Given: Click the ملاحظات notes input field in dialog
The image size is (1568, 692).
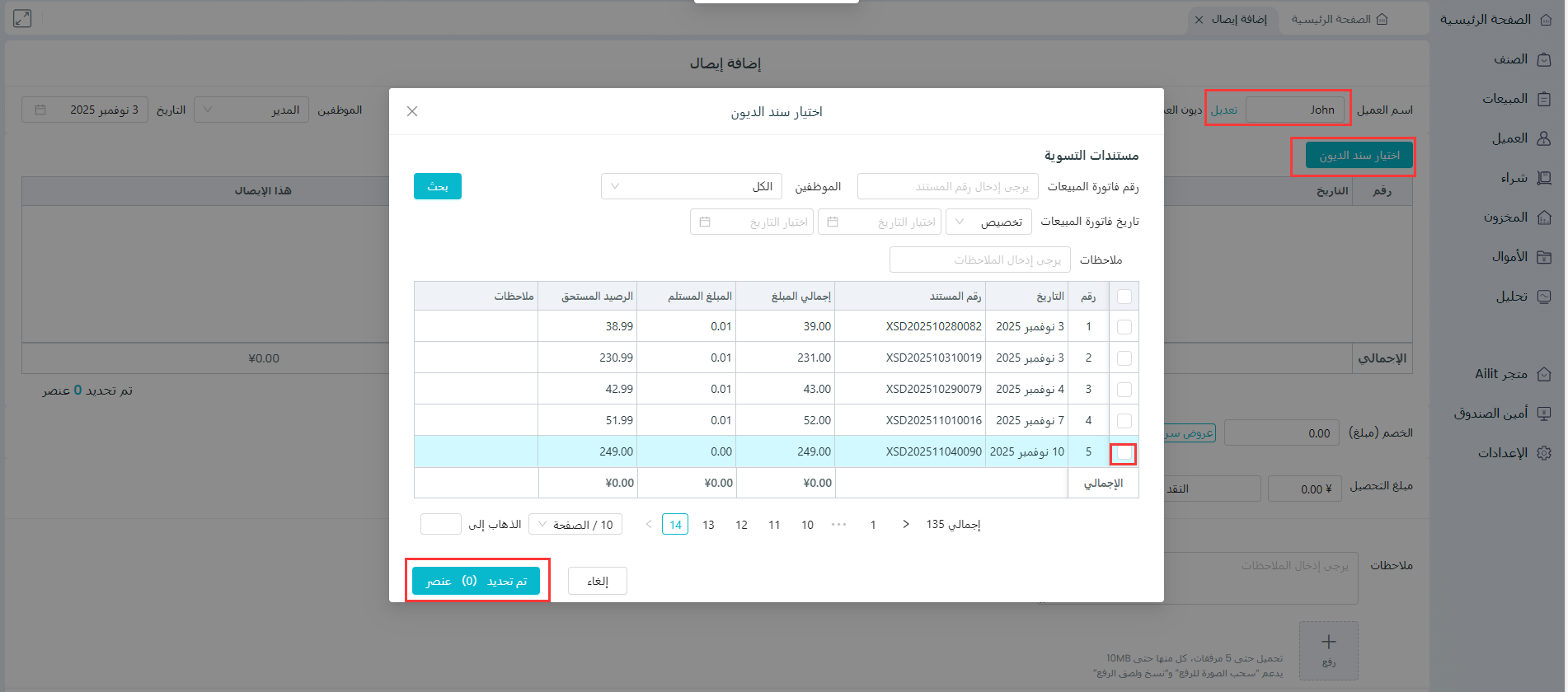Looking at the screenshot, I should [979, 260].
